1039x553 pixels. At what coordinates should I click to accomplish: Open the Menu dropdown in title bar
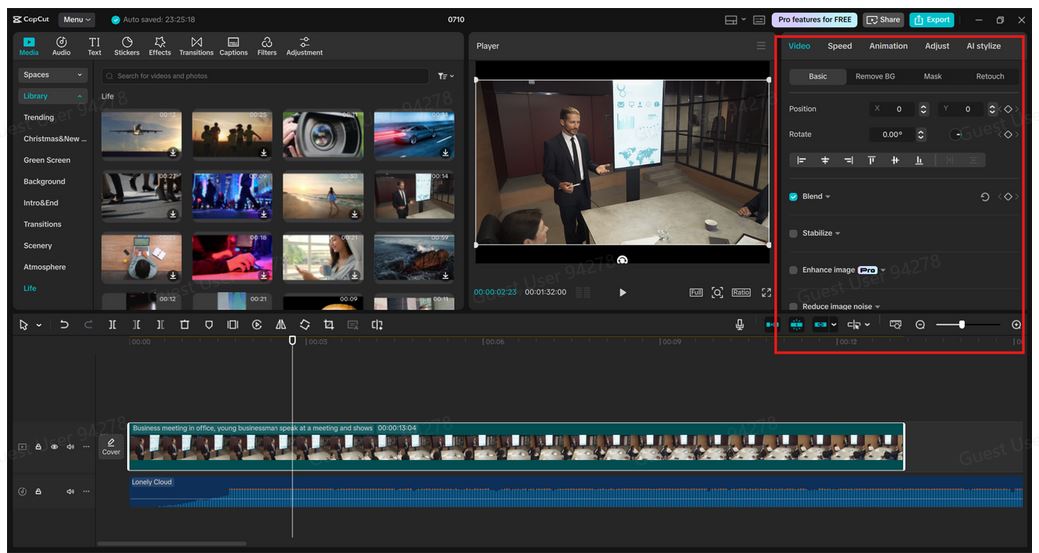tap(76, 19)
